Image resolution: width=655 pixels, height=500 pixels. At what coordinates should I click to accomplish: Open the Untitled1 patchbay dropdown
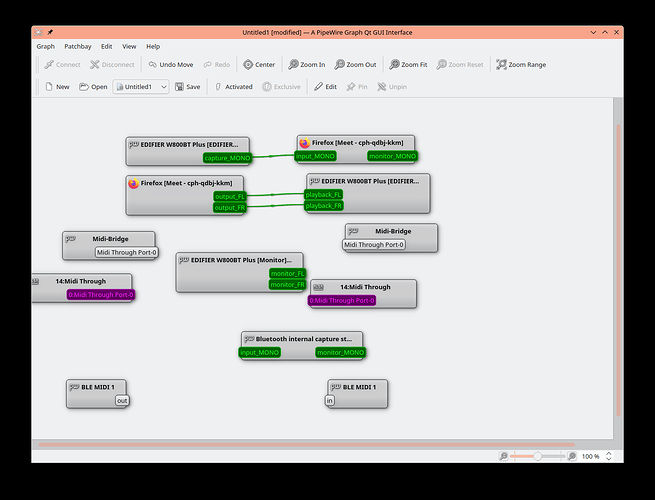[141, 87]
